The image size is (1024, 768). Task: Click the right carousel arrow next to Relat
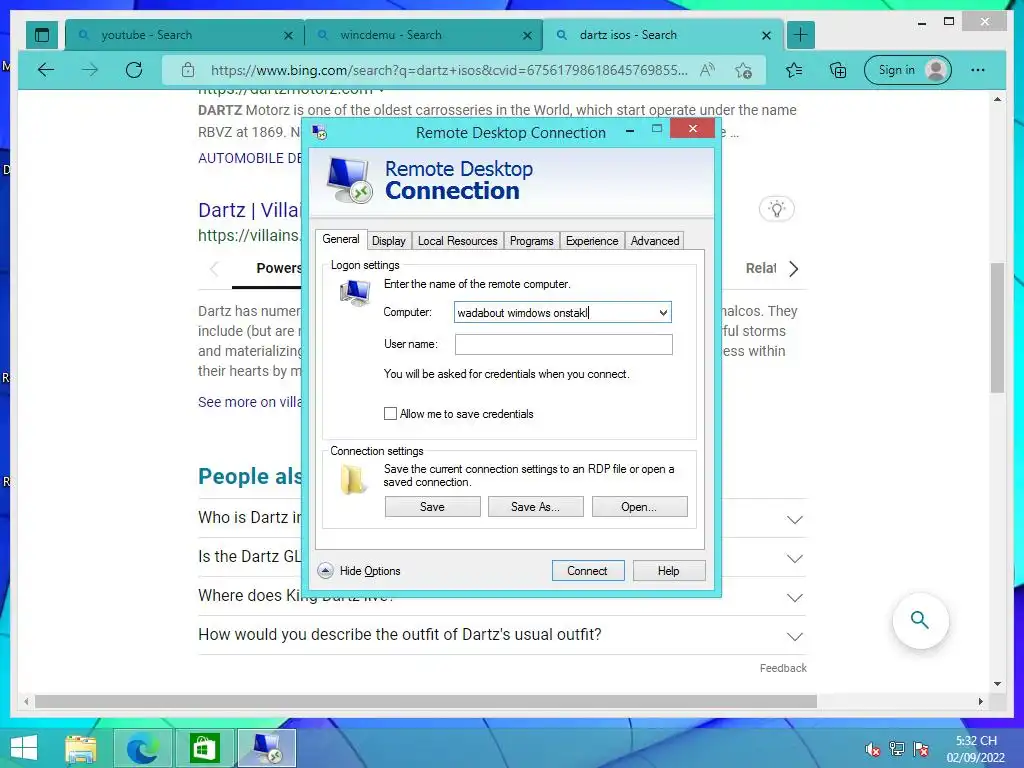click(x=793, y=269)
